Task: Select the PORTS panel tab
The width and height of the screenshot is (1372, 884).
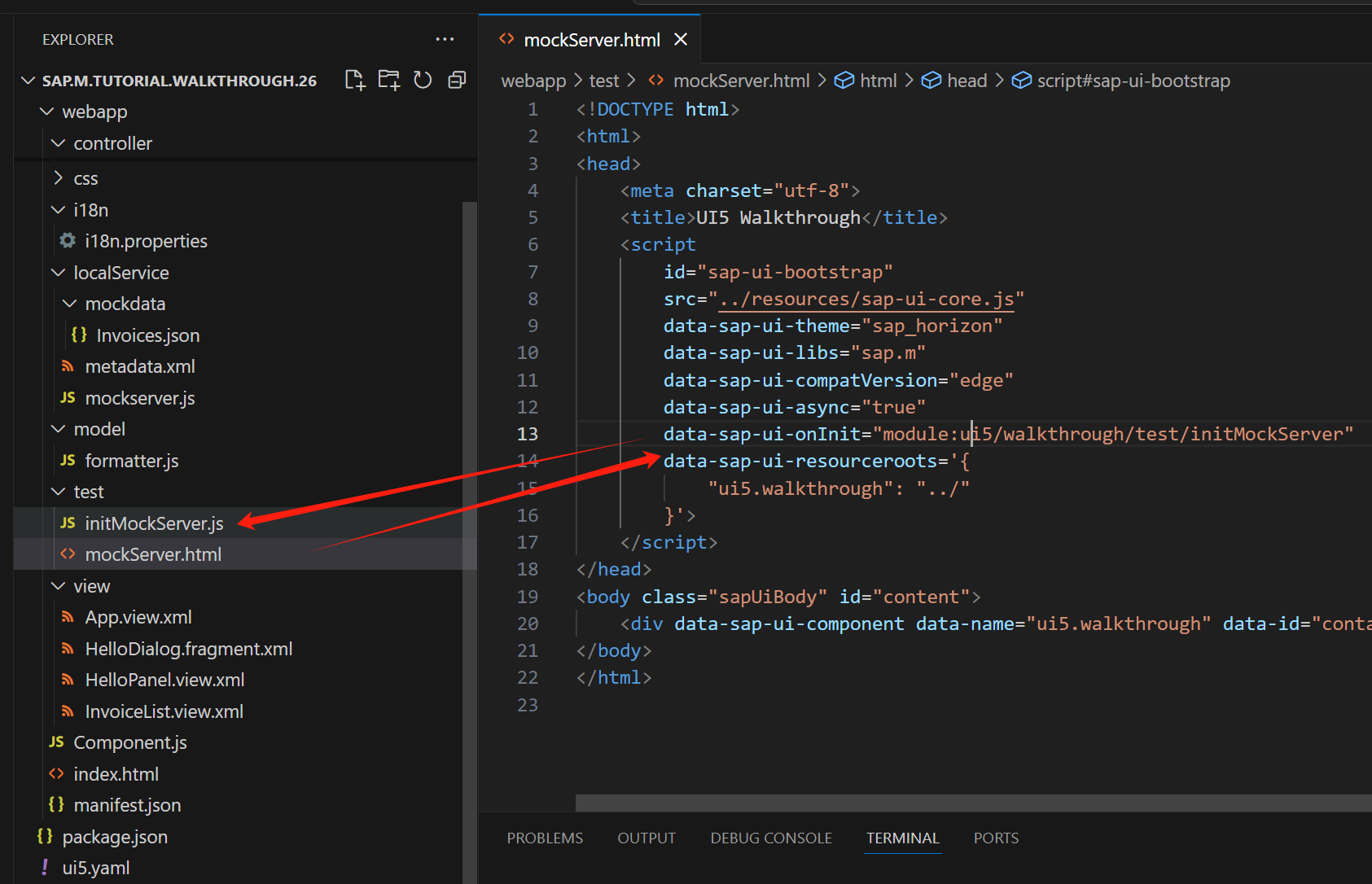Action: click(996, 838)
